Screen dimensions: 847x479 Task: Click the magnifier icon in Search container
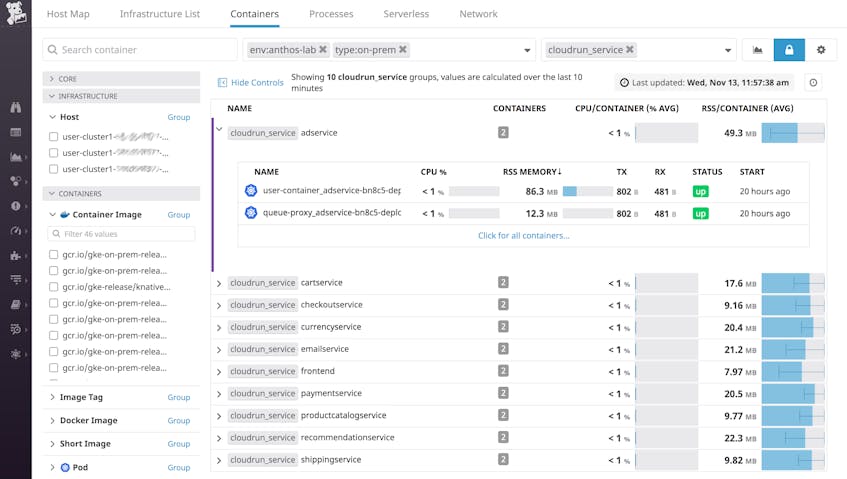click(52, 50)
